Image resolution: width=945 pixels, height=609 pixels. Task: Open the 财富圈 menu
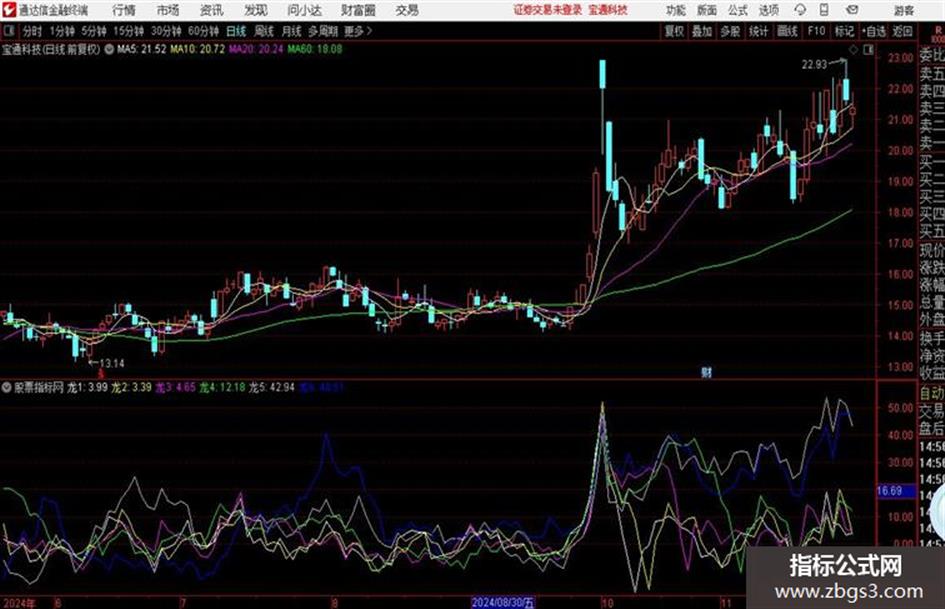pos(358,10)
